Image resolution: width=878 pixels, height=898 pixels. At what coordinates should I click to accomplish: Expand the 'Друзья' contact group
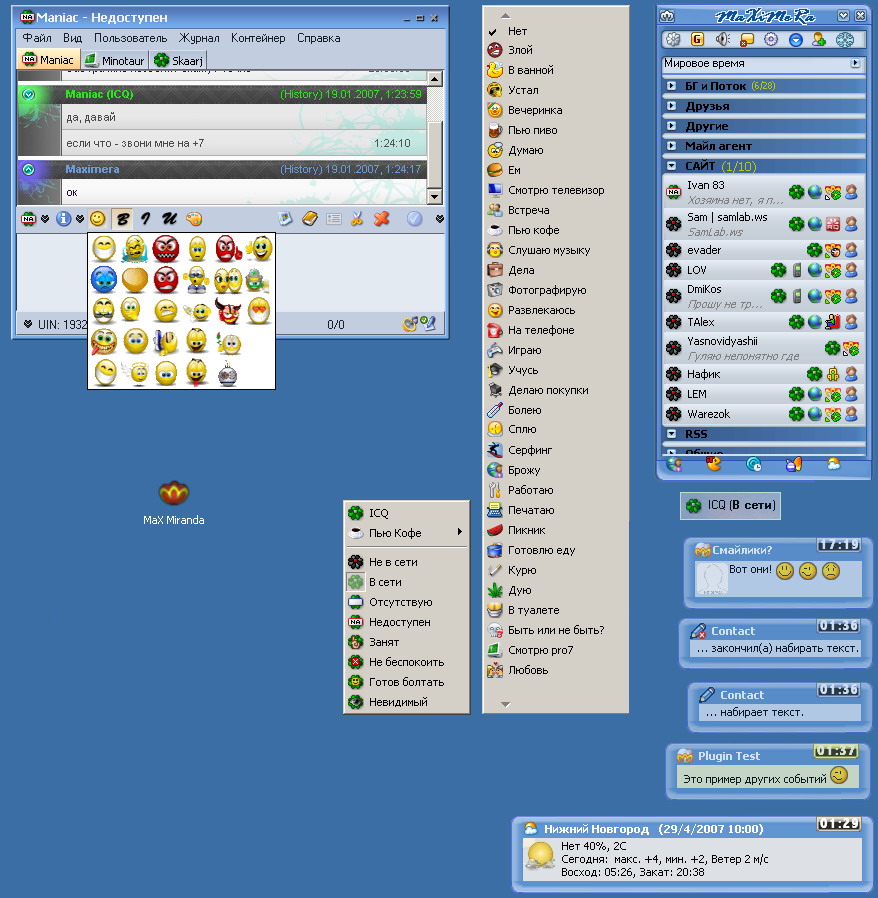click(x=706, y=106)
